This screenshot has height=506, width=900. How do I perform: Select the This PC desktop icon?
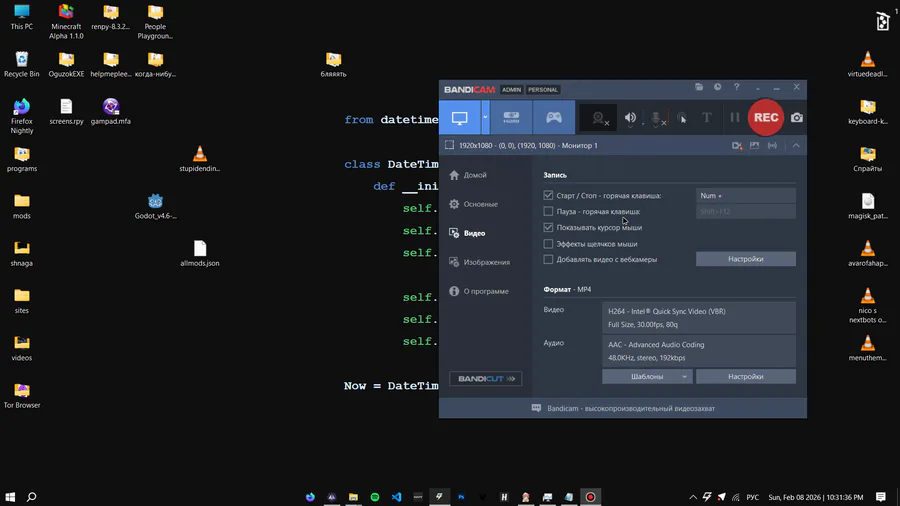point(22,17)
